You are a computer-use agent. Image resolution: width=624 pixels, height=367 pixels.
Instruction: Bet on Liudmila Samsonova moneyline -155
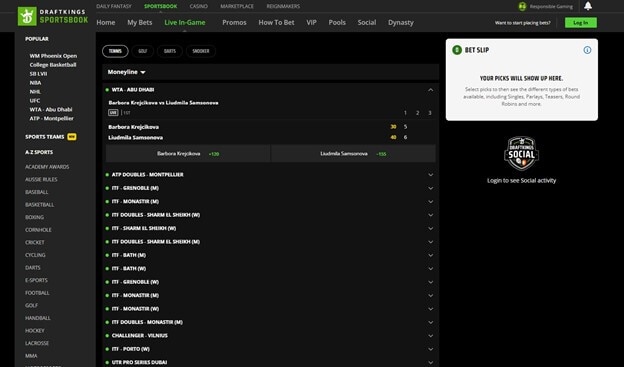coord(353,154)
